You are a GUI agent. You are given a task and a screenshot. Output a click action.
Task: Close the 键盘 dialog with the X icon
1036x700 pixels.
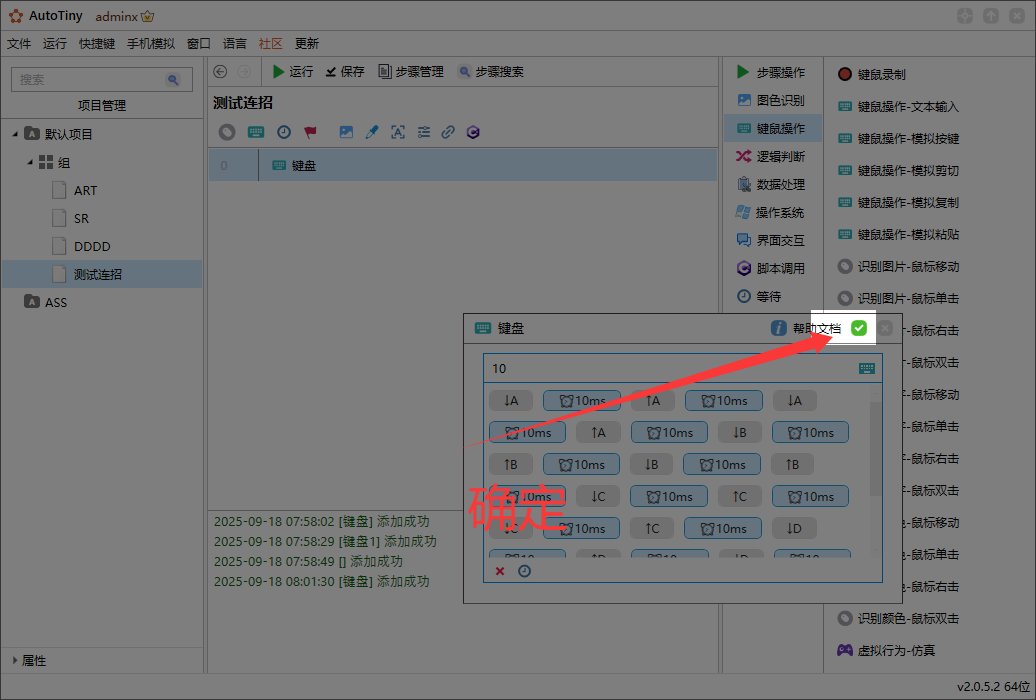pos(886,328)
